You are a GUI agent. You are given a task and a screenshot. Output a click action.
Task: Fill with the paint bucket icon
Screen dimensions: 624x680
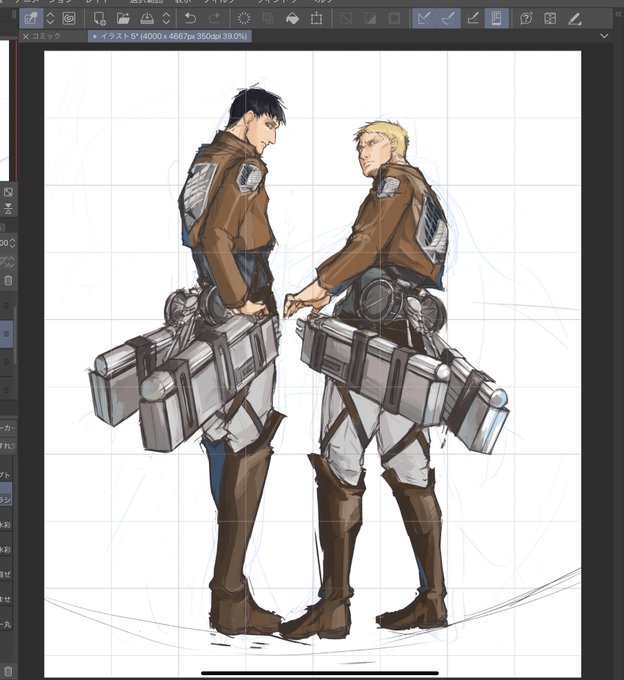pos(293,18)
